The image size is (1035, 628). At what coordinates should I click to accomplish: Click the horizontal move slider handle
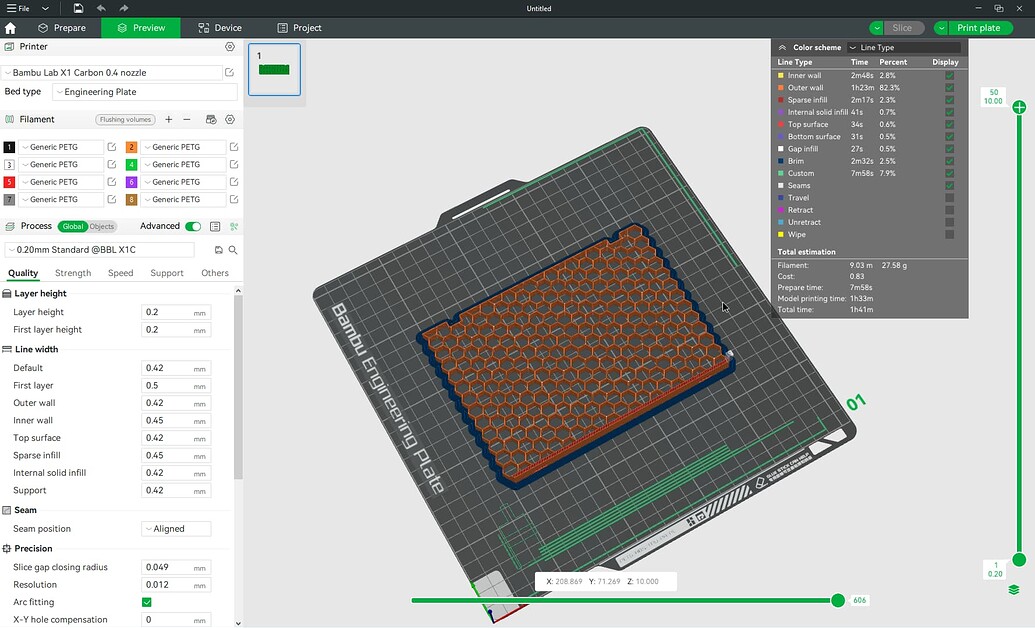click(x=838, y=600)
